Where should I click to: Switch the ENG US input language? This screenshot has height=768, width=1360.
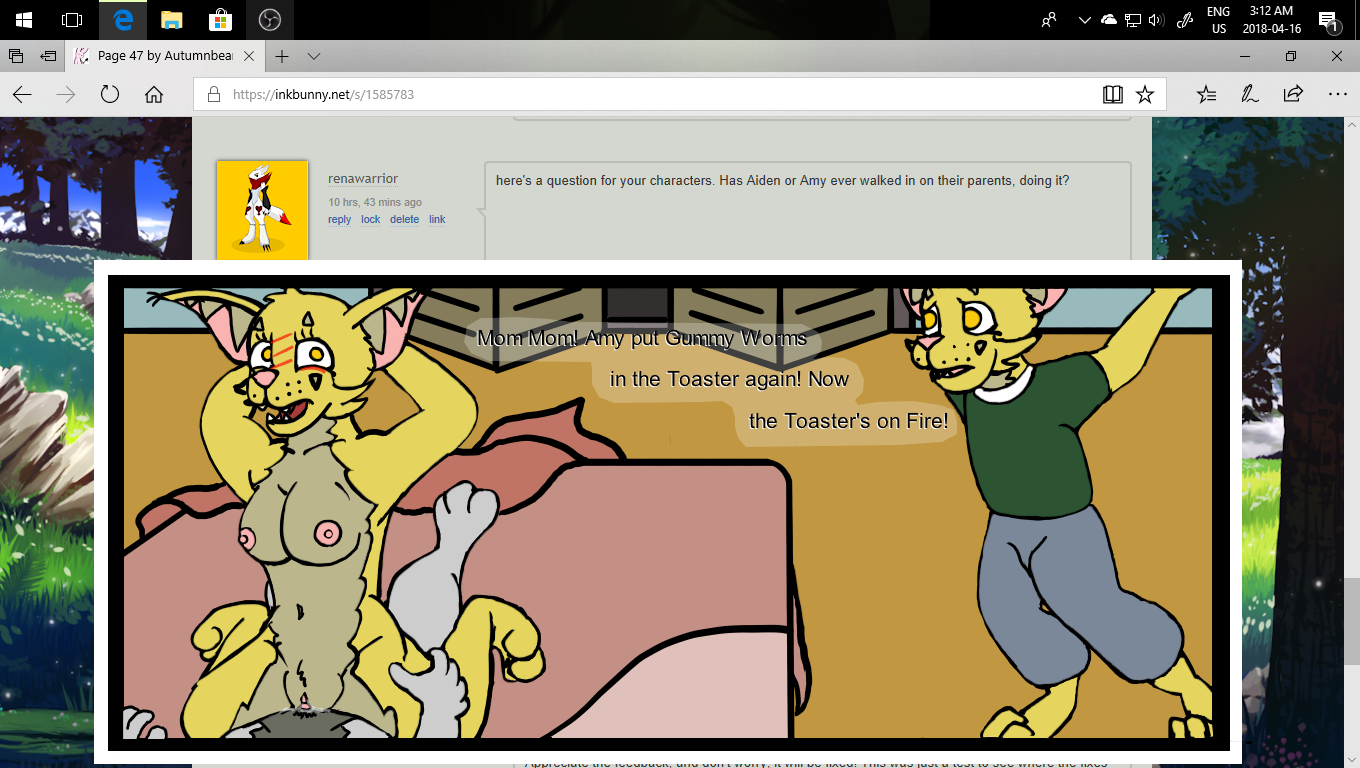pyautogui.click(x=1218, y=20)
